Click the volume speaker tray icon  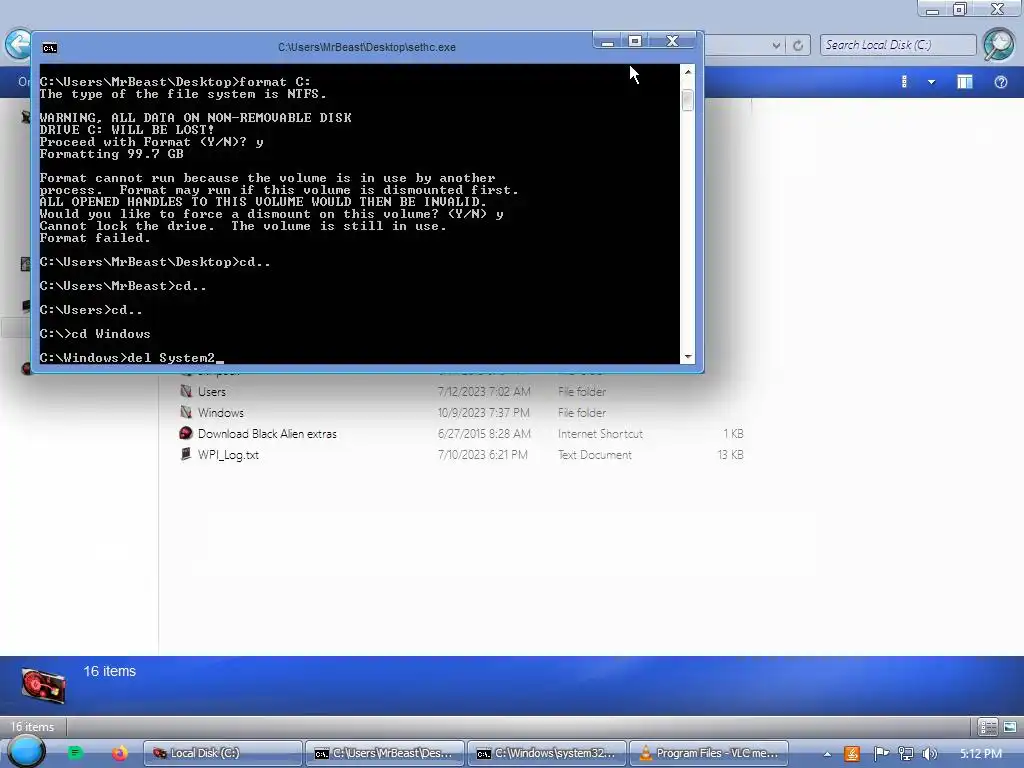pyautogui.click(x=930, y=754)
